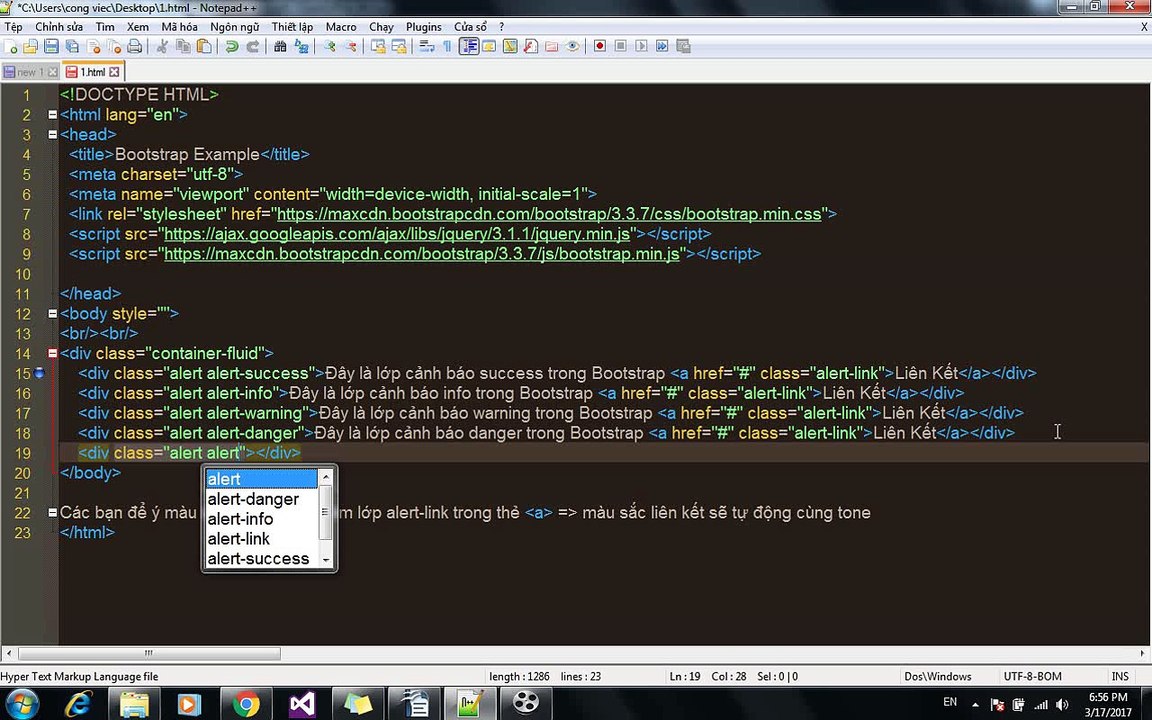
Task: Toggle INS mode in status bar
Action: pyautogui.click(x=1120, y=676)
